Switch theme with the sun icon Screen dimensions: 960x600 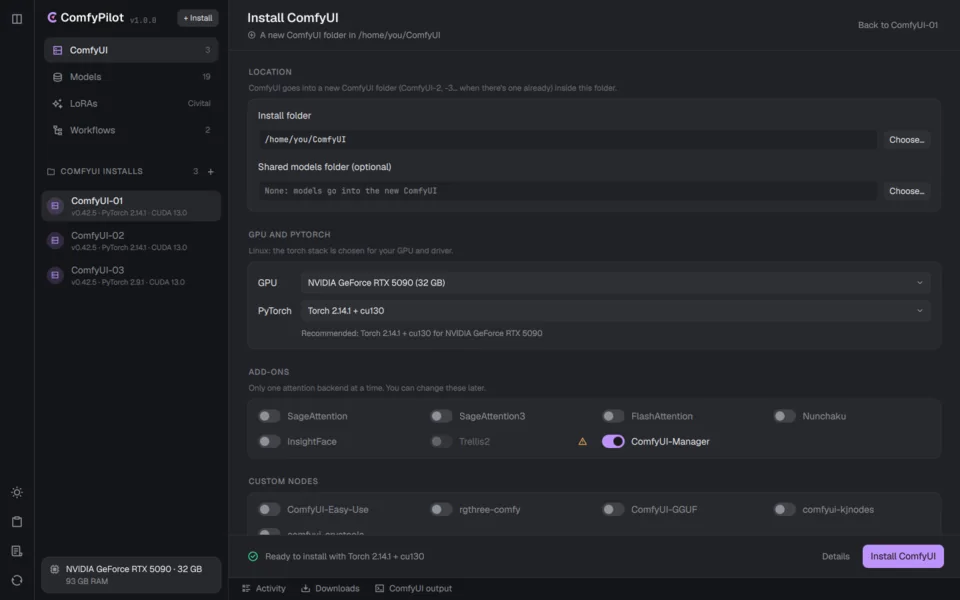(17, 492)
